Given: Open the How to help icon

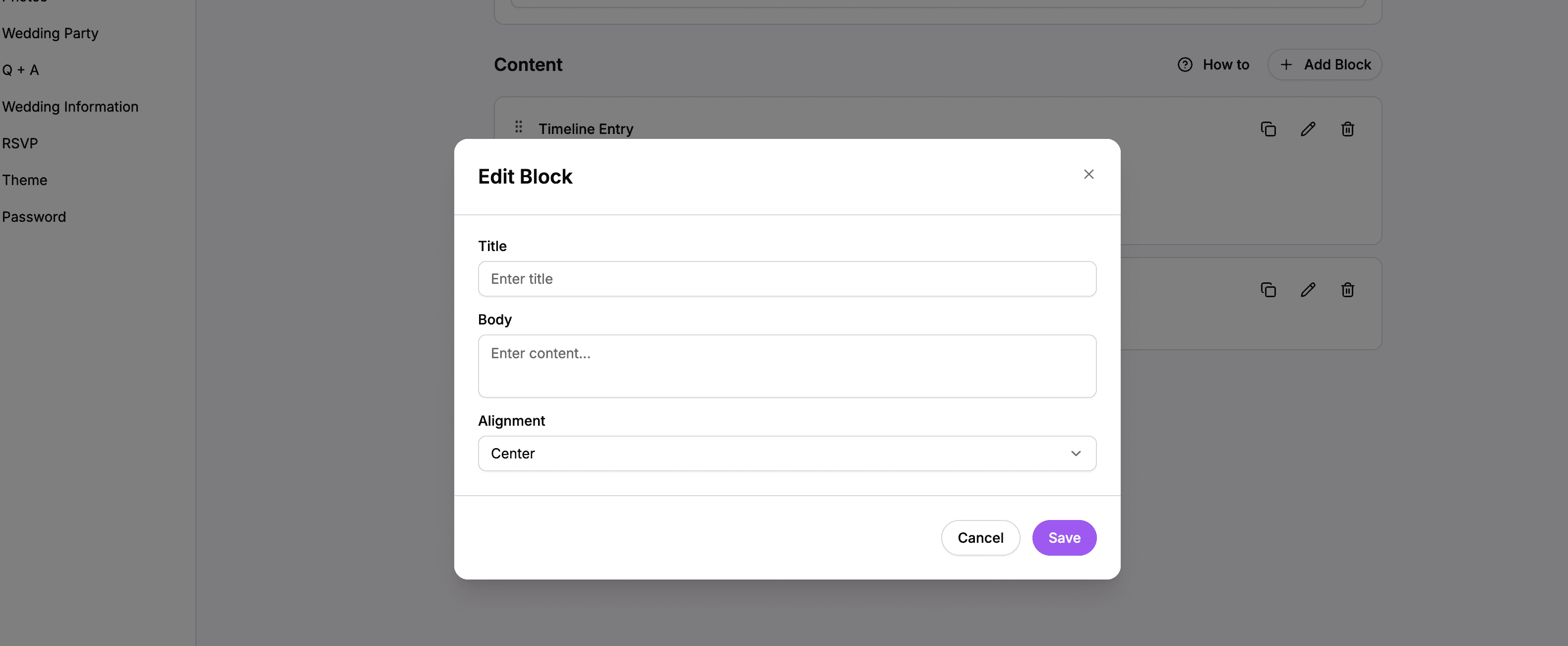Looking at the screenshot, I should [1185, 64].
